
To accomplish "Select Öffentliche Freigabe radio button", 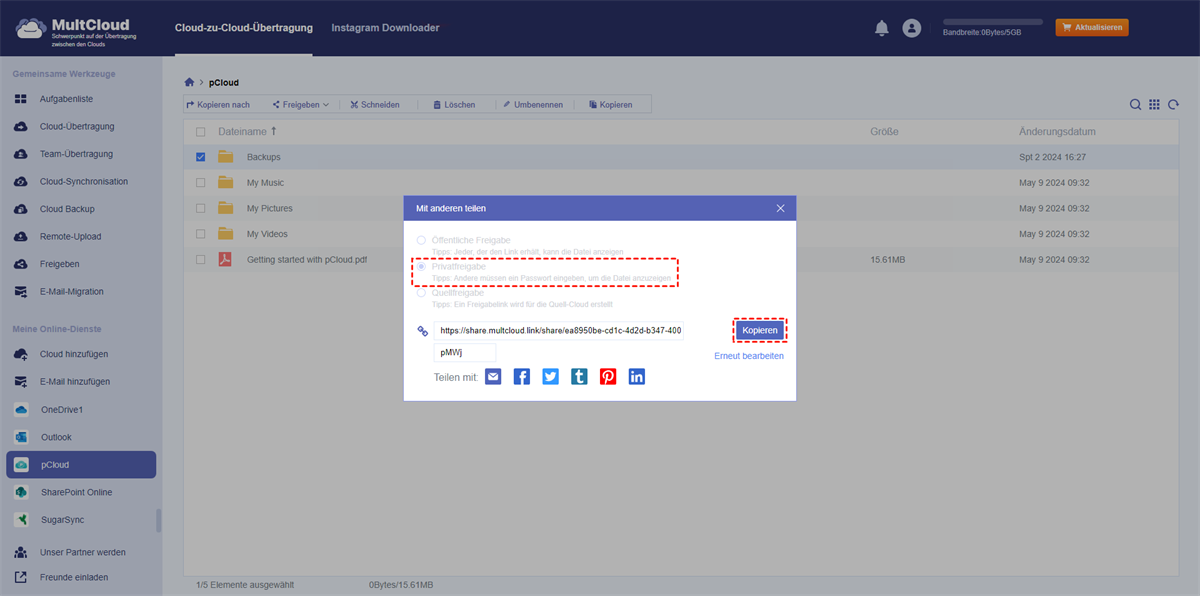I will (421, 240).
